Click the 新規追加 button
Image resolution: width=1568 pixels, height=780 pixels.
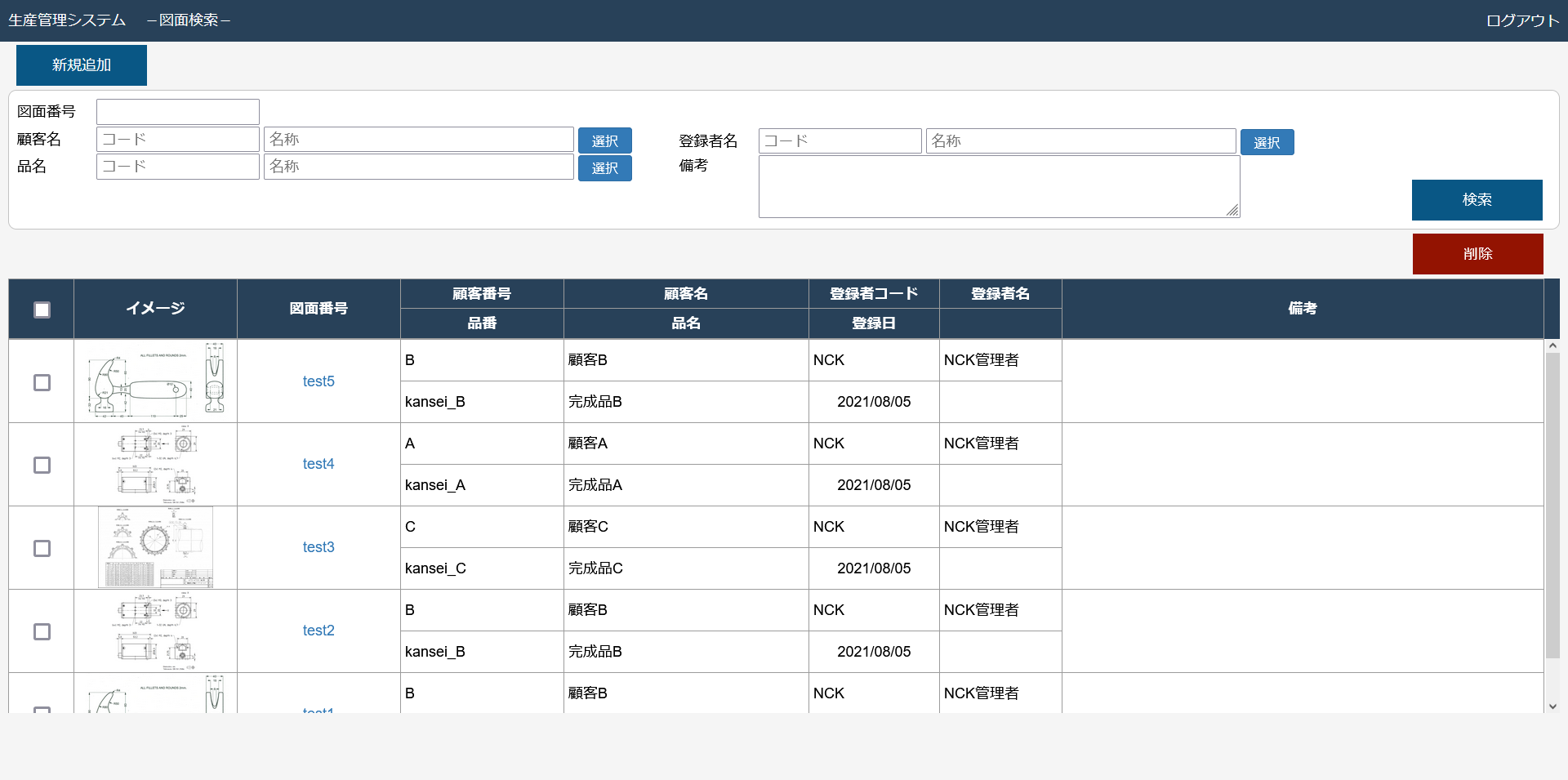click(82, 65)
